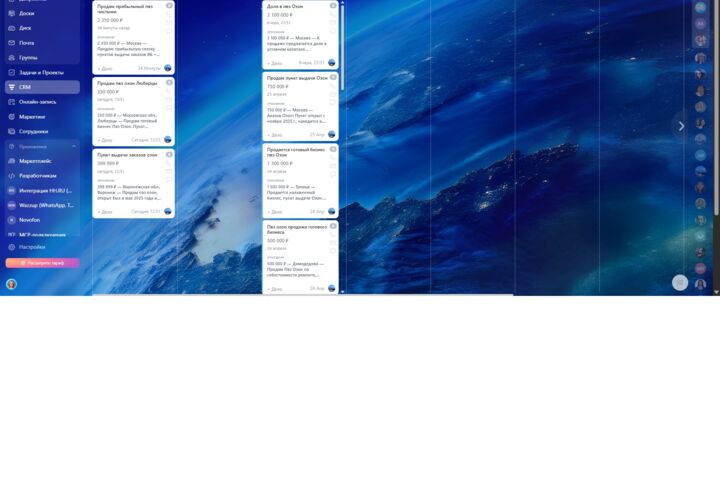Image resolution: width=720 pixels, height=480 pixels.
Task: Click chat icon on "Пункт выдачи заказов озон" card
Action: tap(169, 180)
